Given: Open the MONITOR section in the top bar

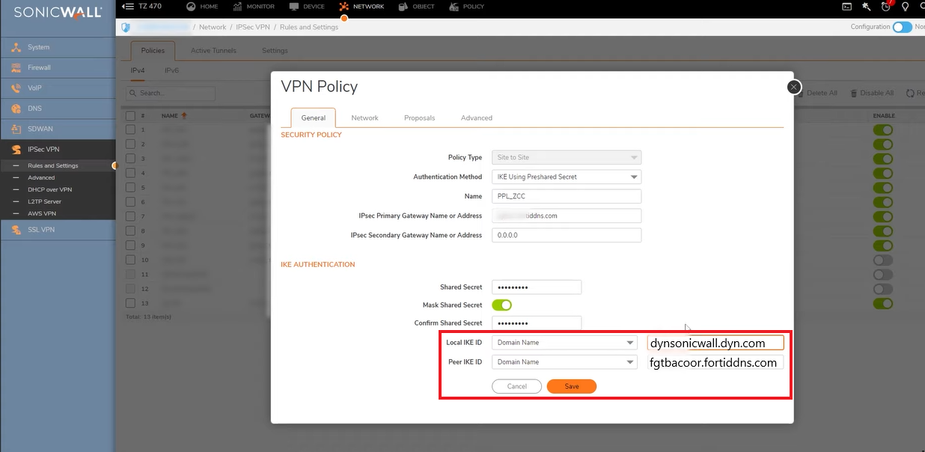Looking at the screenshot, I should coord(254,6).
